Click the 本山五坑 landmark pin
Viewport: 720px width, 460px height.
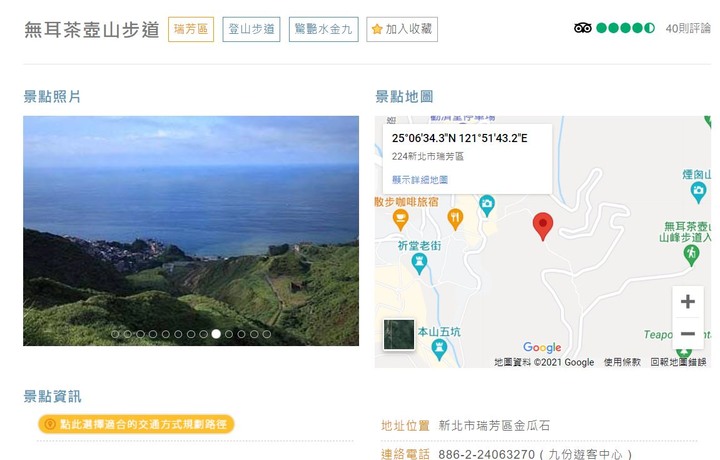pos(439,349)
